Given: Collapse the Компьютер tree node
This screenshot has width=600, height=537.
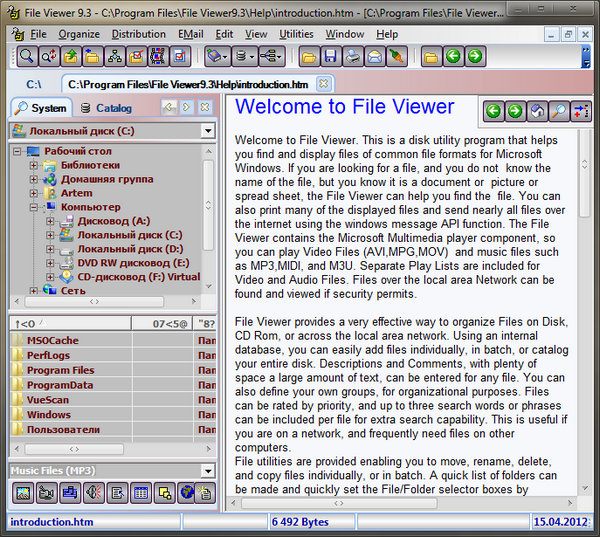Looking at the screenshot, I should click(34, 207).
